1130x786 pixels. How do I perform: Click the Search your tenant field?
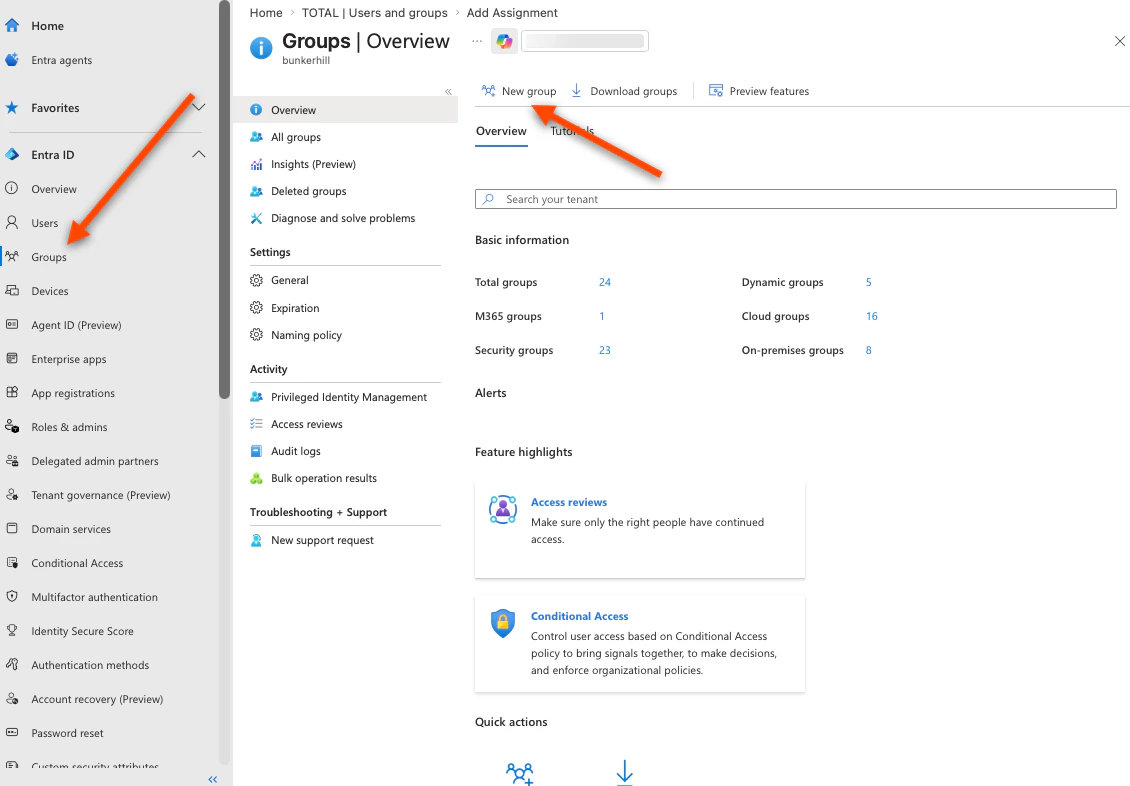pos(796,199)
